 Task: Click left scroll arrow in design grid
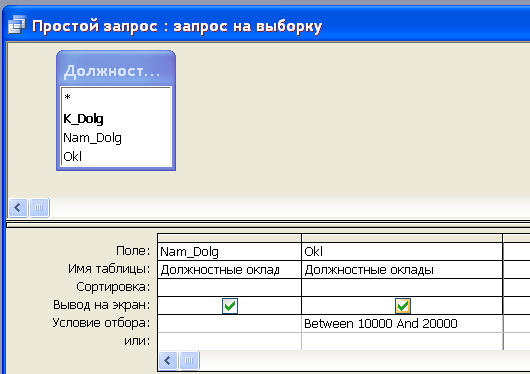click(x=168, y=361)
